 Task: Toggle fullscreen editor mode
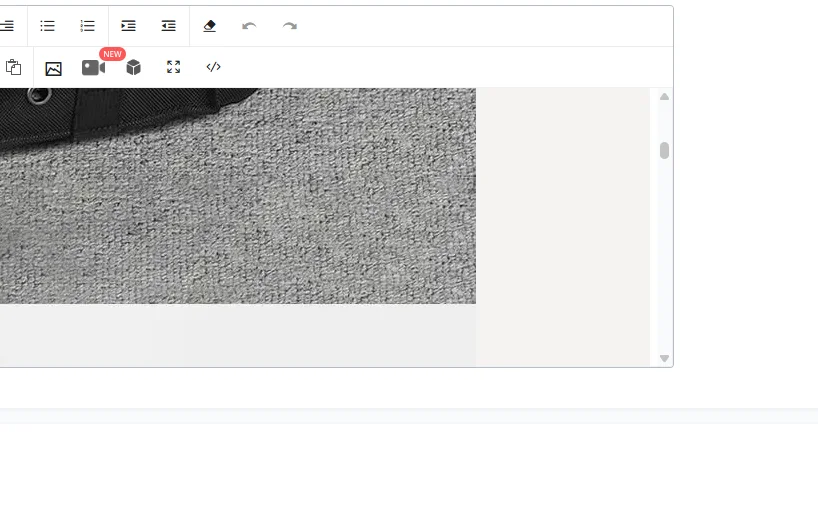tap(174, 67)
